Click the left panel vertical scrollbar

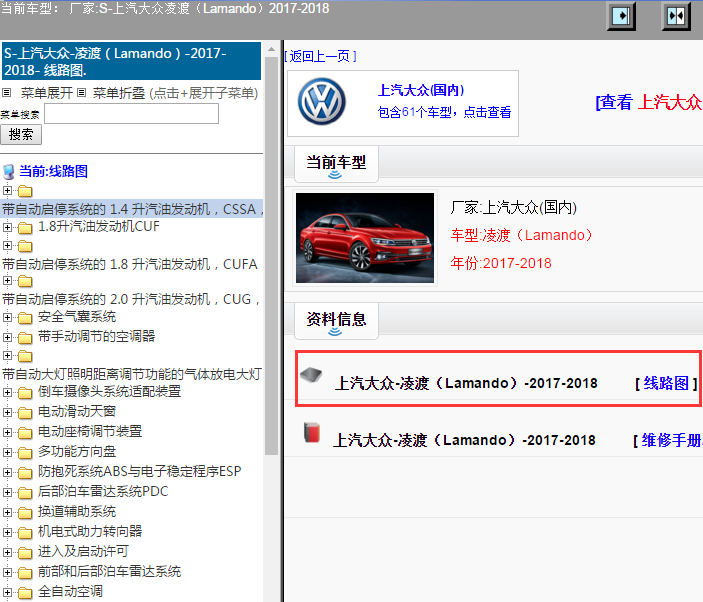pos(271,256)
